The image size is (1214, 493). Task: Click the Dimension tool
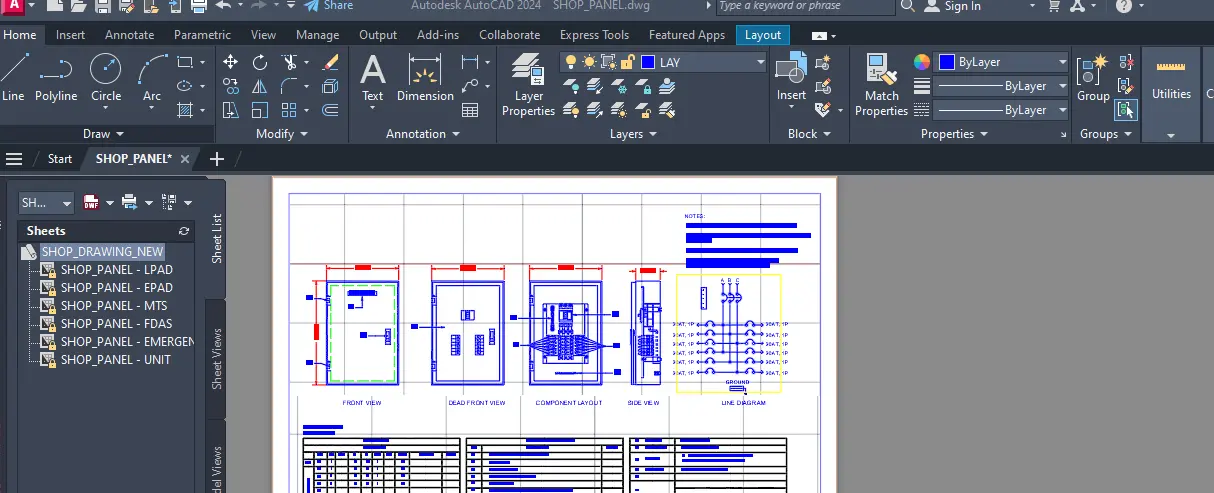click(425, 78)
